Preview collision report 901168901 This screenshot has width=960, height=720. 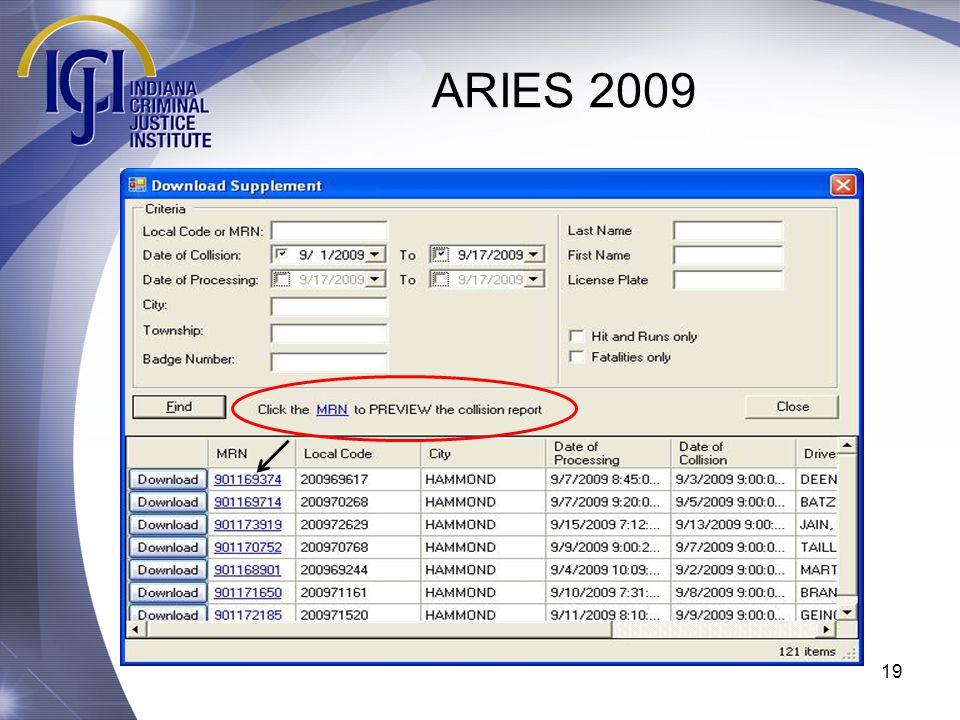(247, 570)
